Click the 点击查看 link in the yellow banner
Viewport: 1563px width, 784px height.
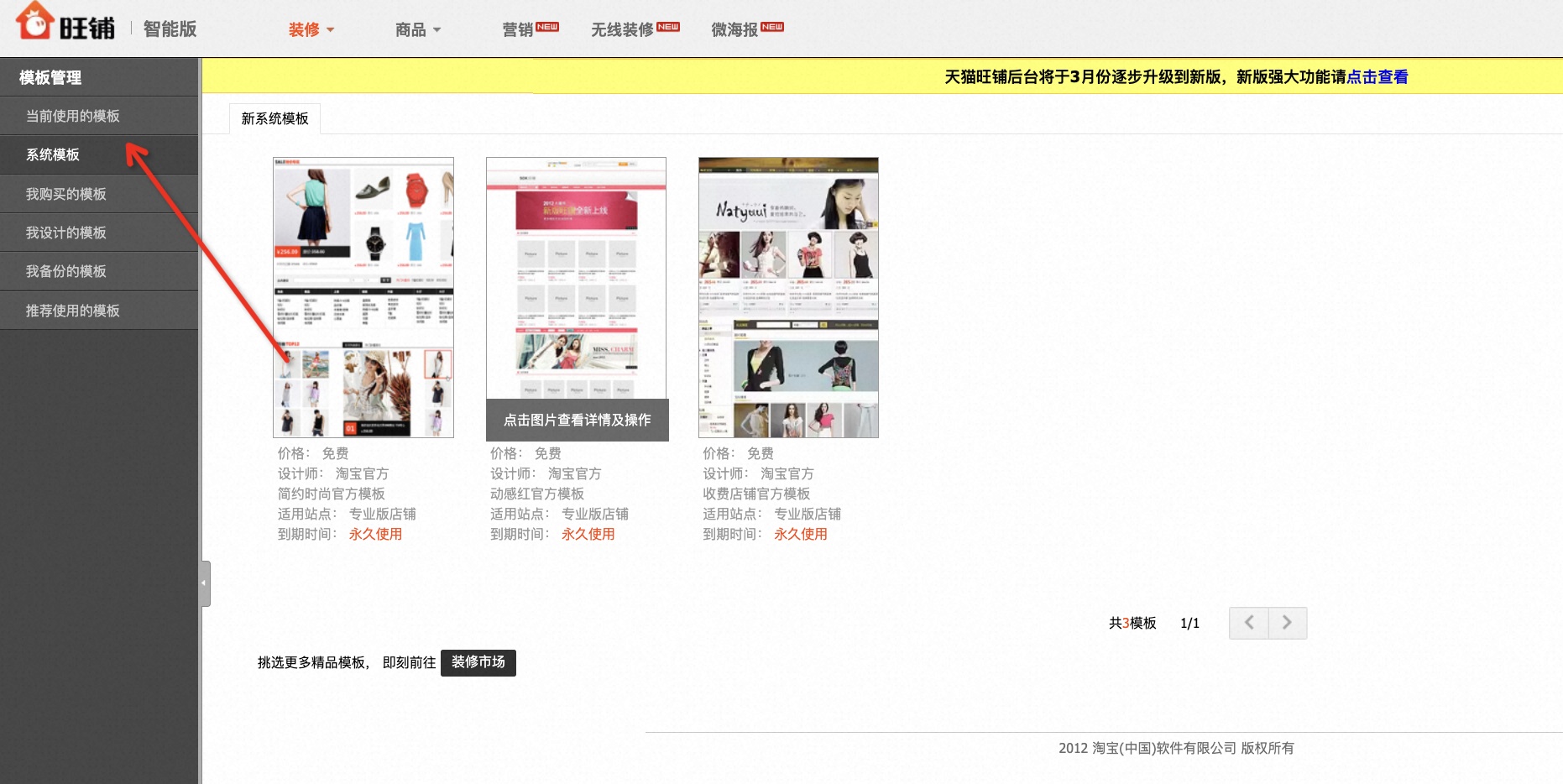1377,77
